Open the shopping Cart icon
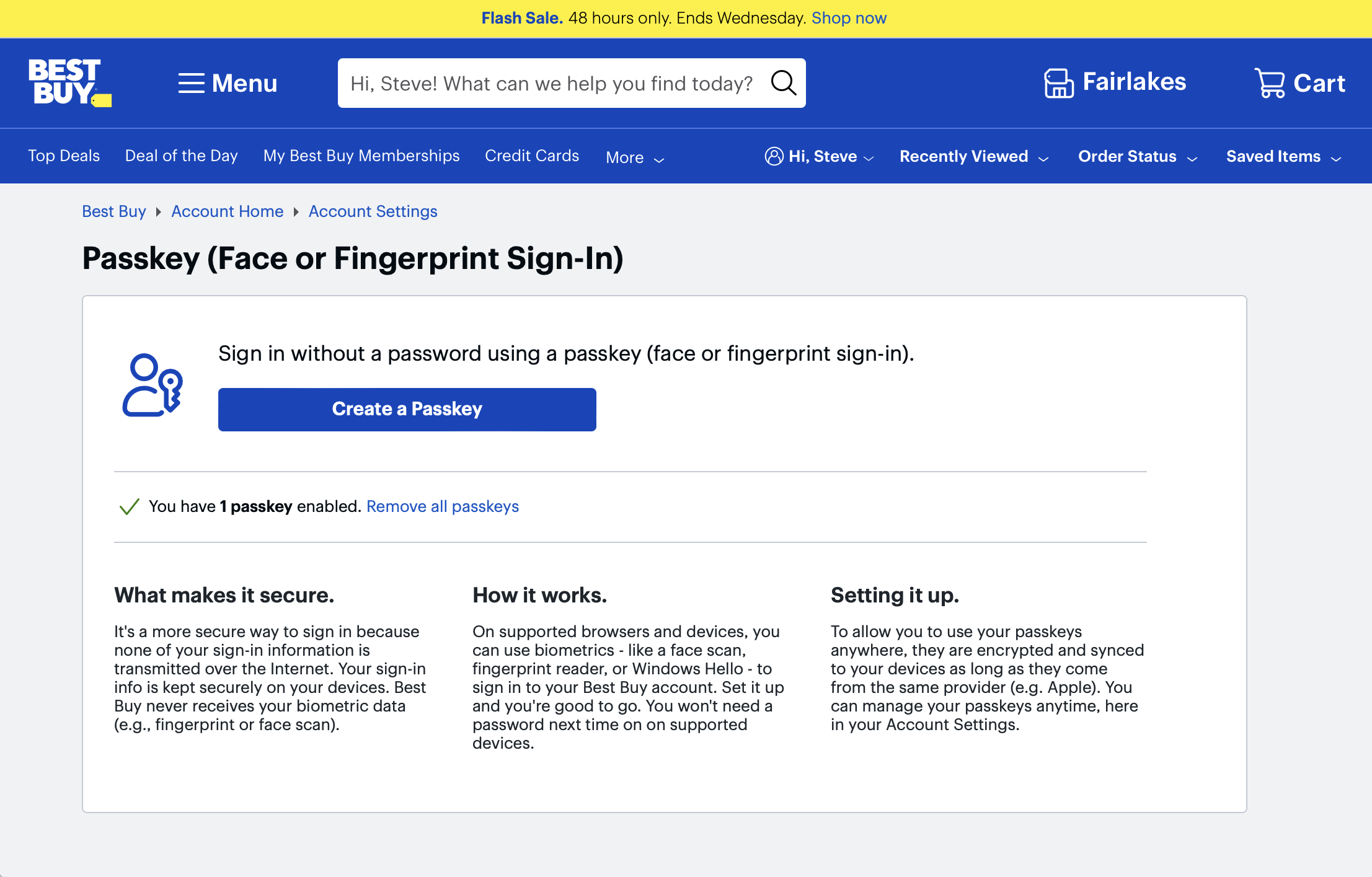The width and height of the screenshot is (1372, 877). point(1269,83)
